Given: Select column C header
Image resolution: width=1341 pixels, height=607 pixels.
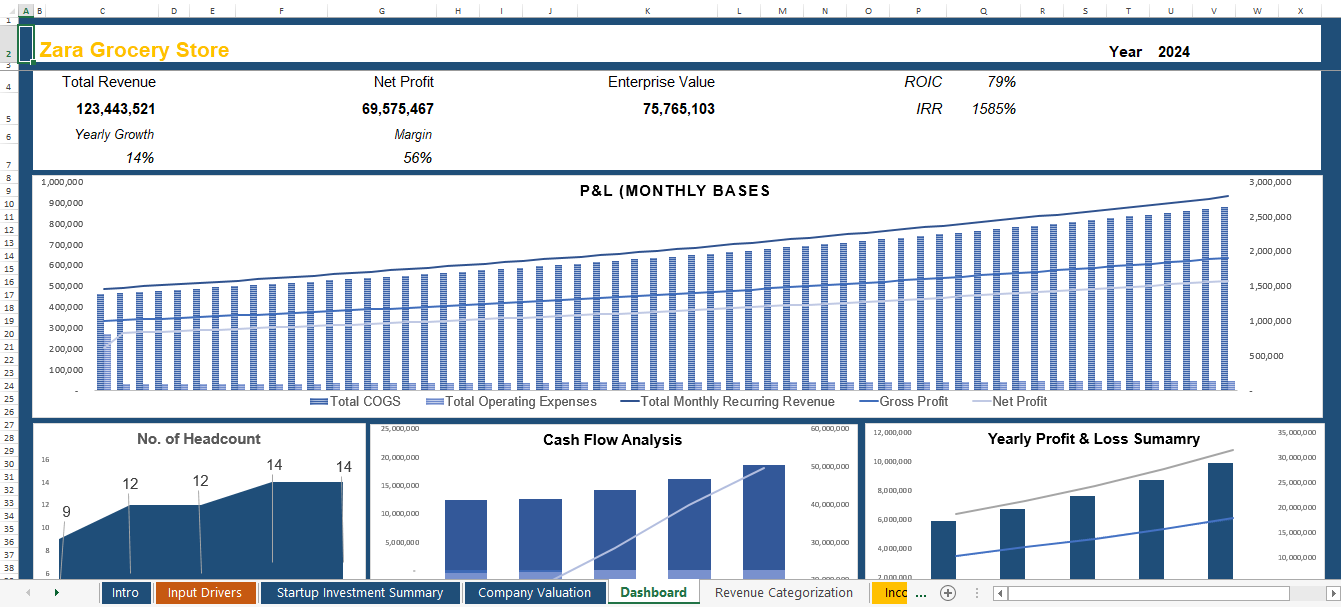Looking at the screenshot, I should (x=102, y=10).
